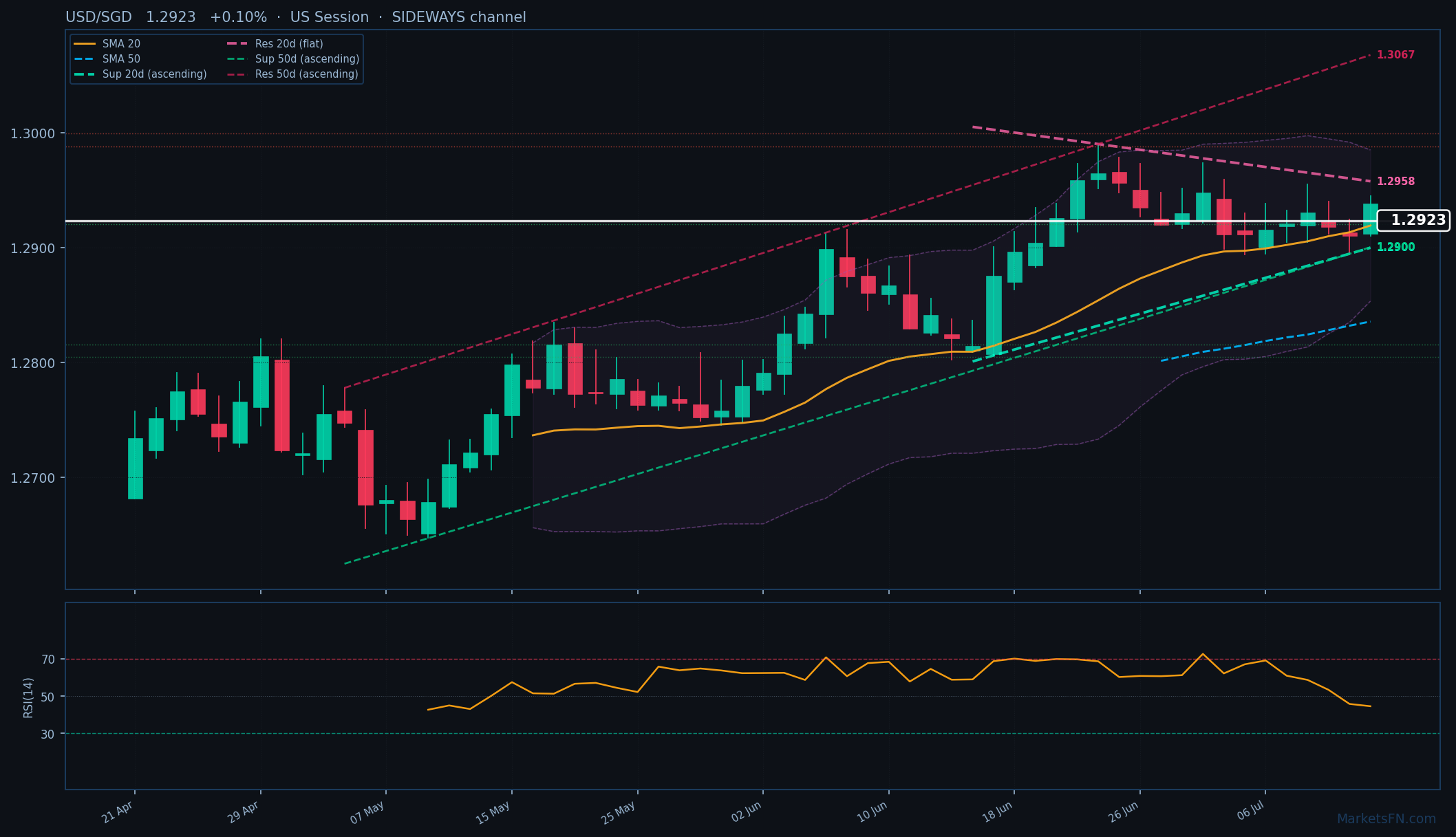
Task: Click the 21 Apr date label
Action: point(118,812)
